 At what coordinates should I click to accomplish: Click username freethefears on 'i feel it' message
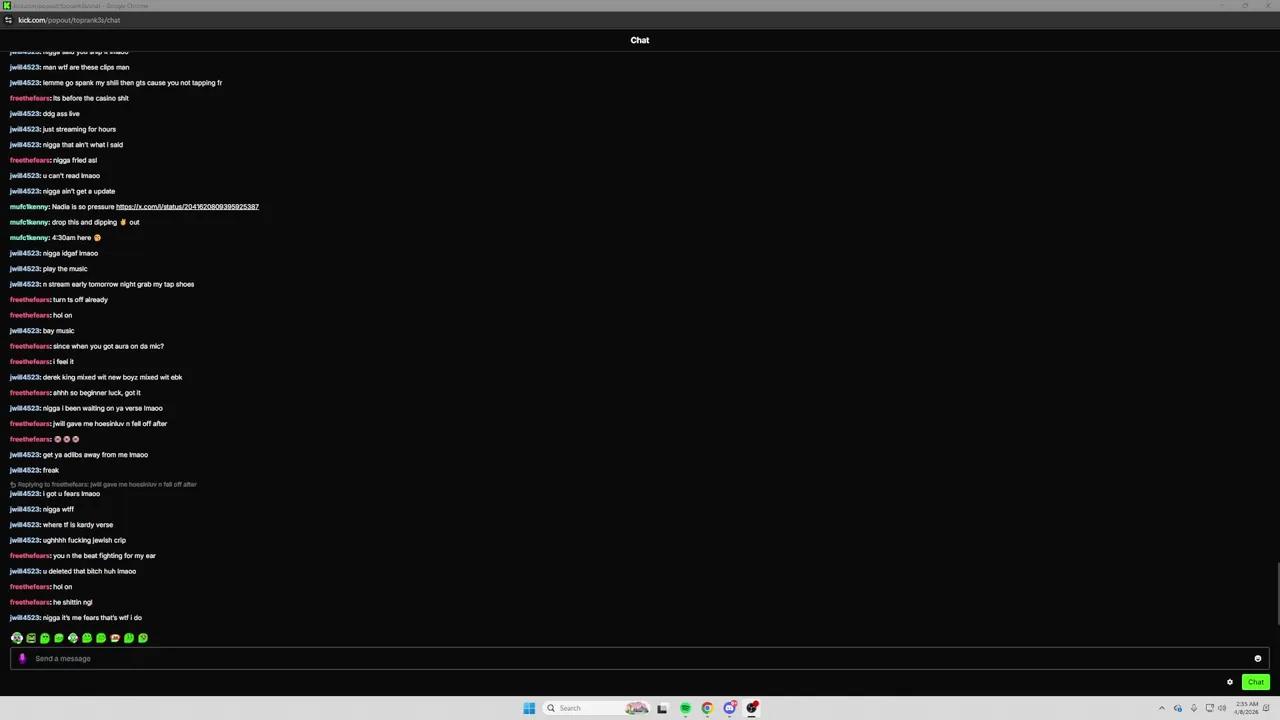pos(30,362)
